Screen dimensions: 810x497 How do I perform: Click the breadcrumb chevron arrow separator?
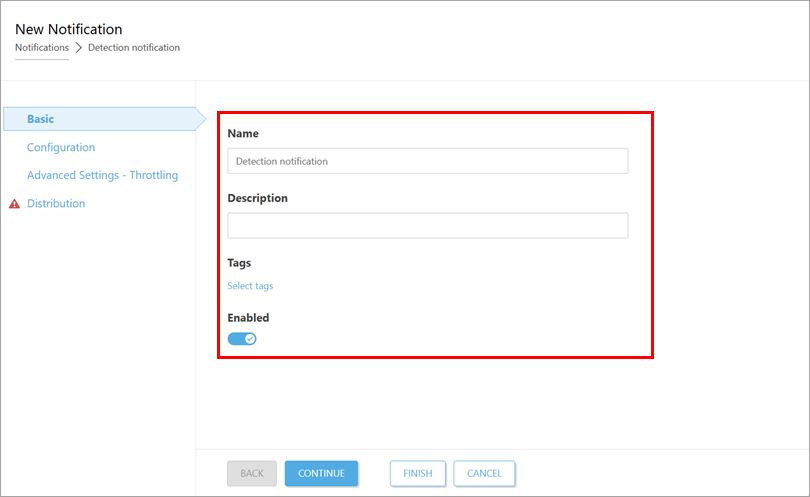pos(79,48)
